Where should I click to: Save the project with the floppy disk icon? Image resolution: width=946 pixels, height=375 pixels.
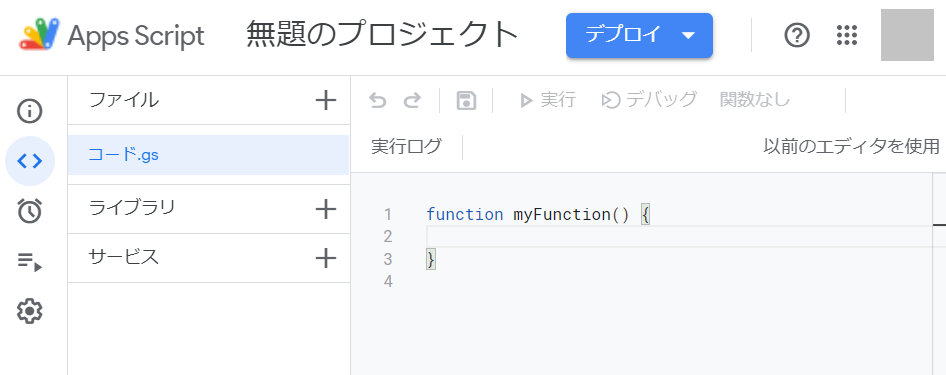point(466,101)
